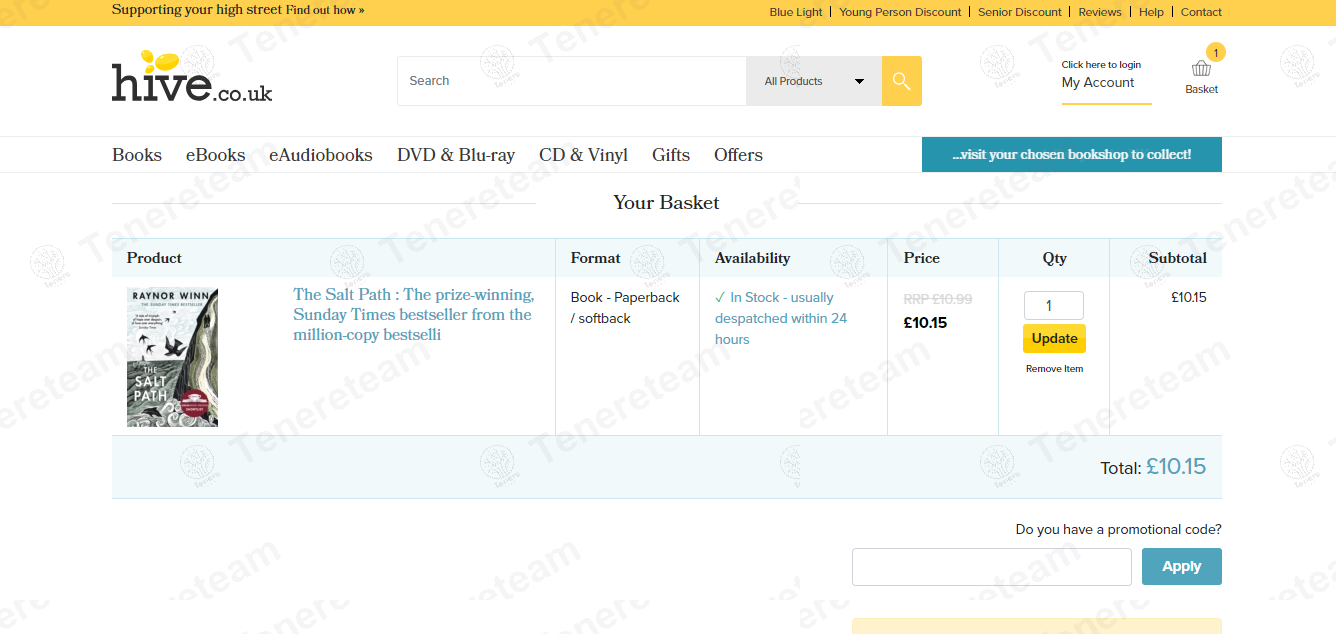This screenshot has height=634, width=1336.
Task: Click the basket count badge showing 1
Action: pyautogui.click(x=1215, y=52)
